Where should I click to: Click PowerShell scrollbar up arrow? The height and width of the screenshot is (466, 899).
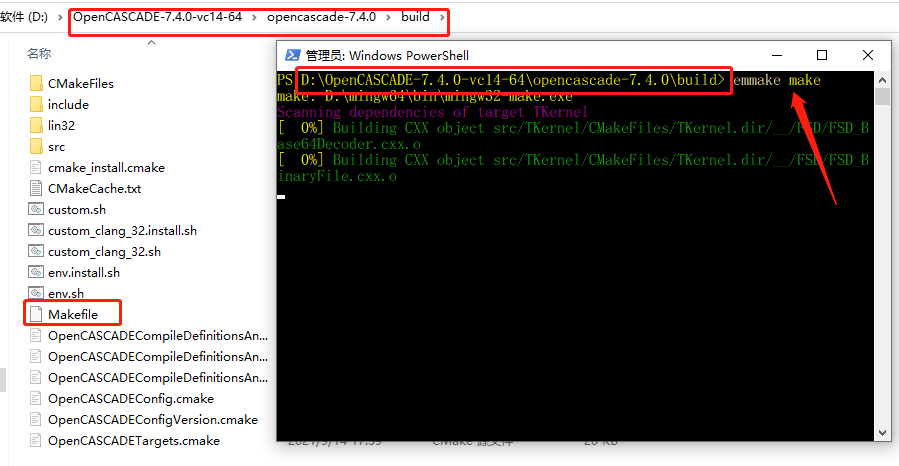pos(882,80)
